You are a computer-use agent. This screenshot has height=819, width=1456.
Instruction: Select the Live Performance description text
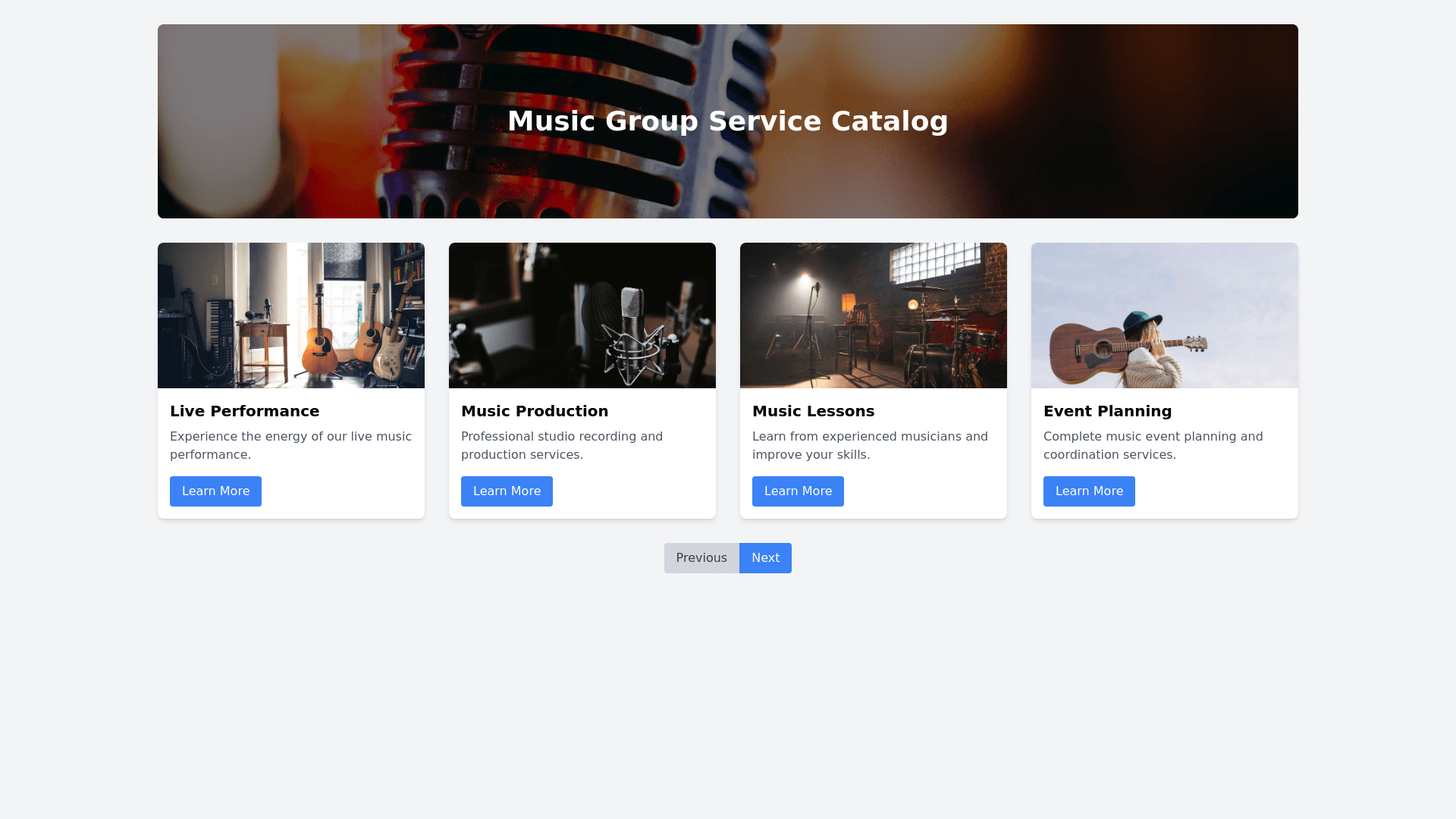[x=290, y=446]
